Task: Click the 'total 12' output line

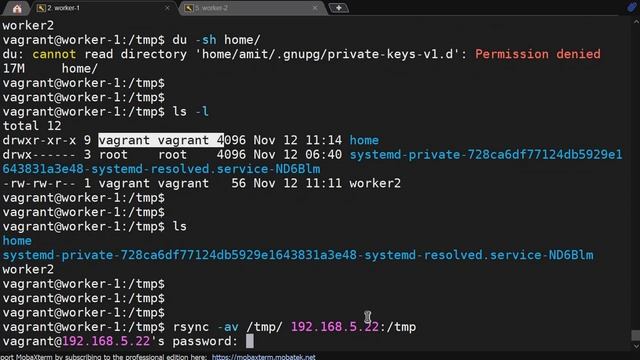Action: coord(32,126)
